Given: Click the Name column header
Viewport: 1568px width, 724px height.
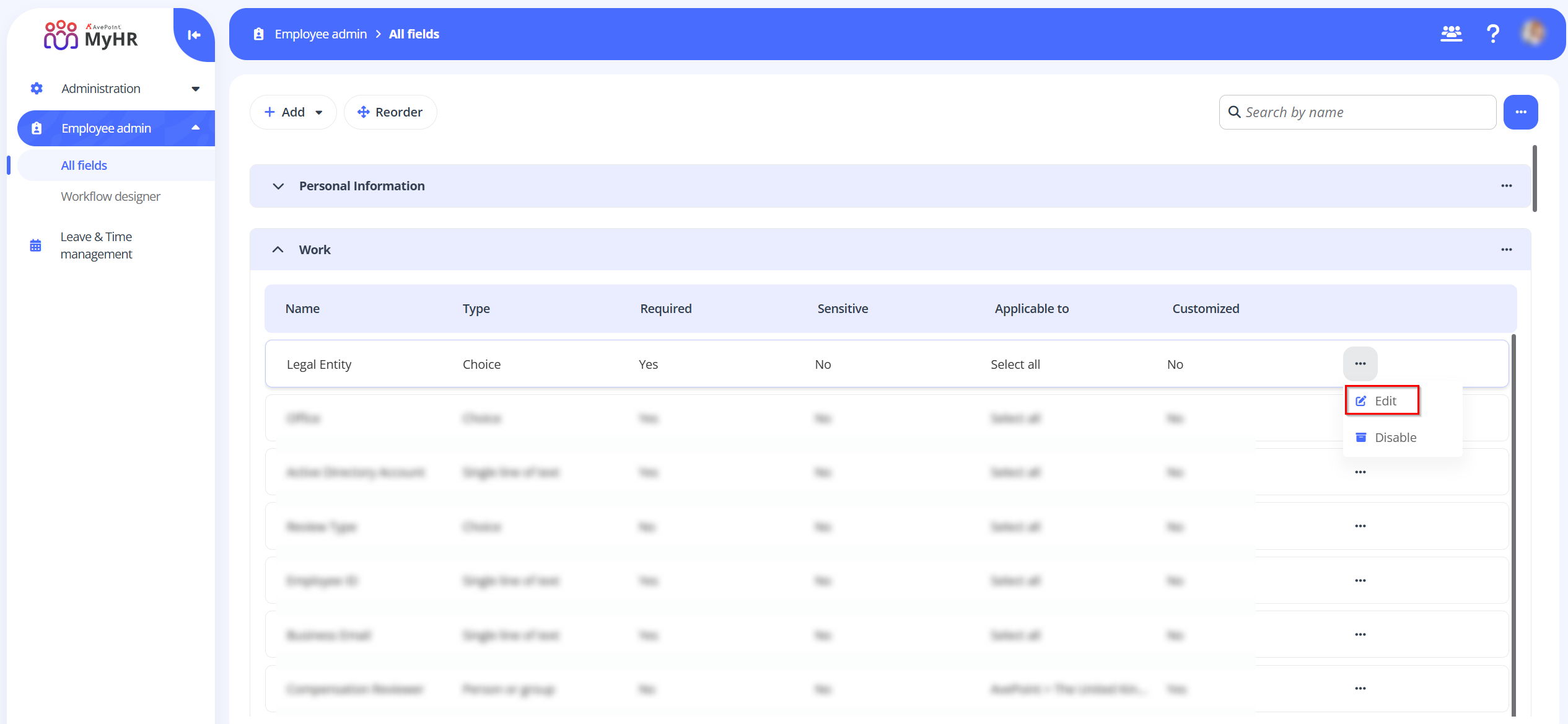Looking at the screenshot, I should point(302,309).
